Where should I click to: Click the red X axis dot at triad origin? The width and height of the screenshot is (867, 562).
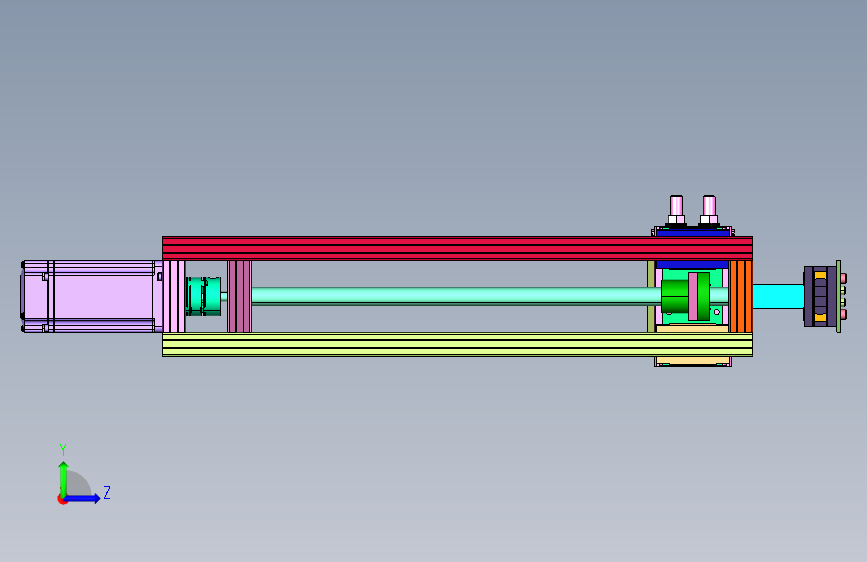pyautogui.click(x=62, y=500)
